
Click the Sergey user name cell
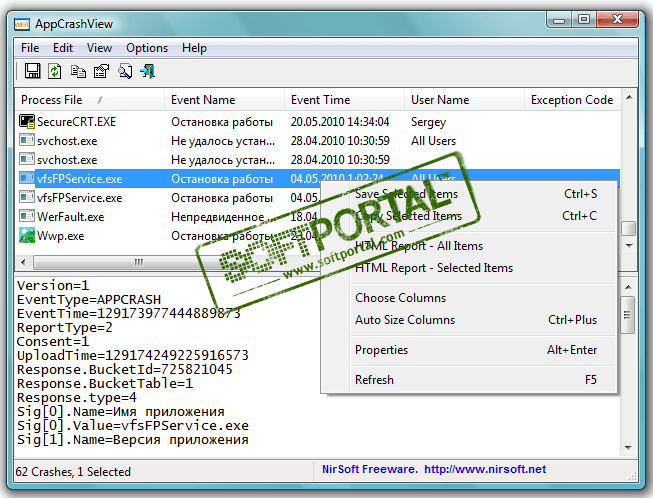coord(428,122)
